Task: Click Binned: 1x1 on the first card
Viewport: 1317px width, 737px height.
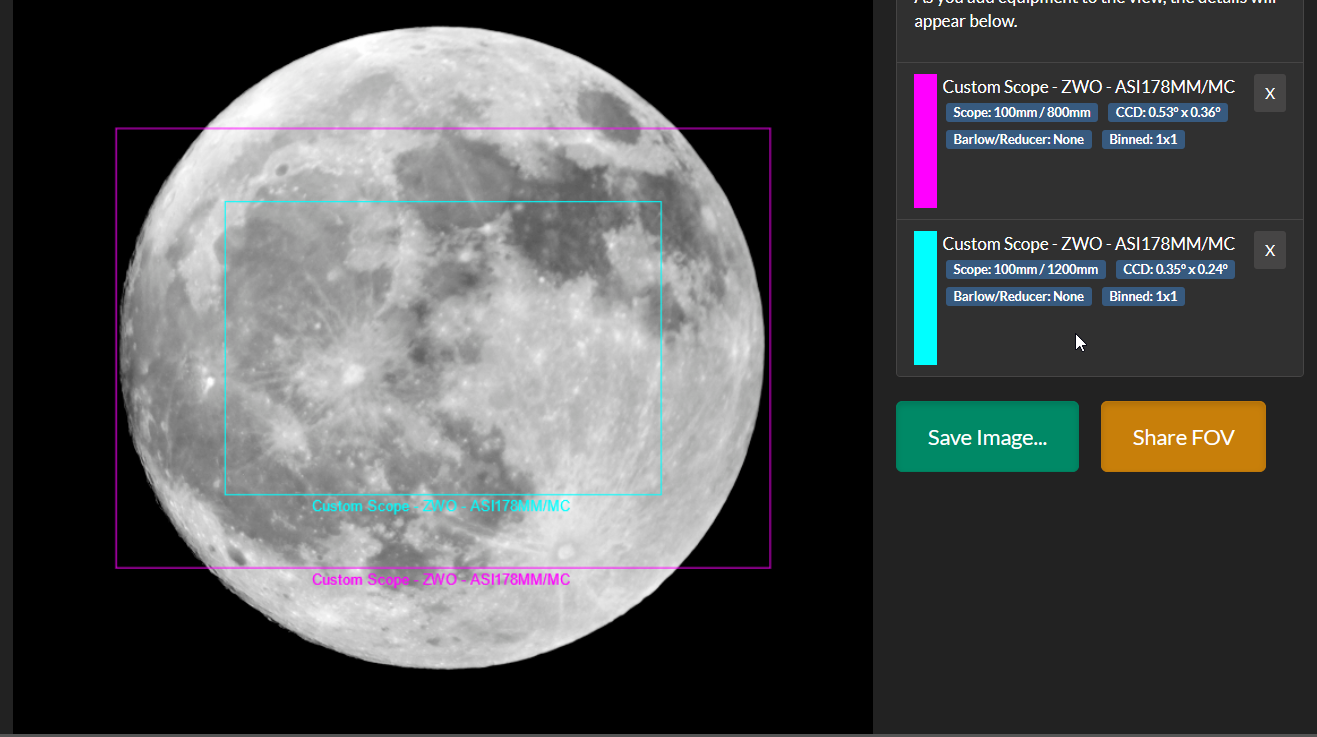Action: [1143, 139]
